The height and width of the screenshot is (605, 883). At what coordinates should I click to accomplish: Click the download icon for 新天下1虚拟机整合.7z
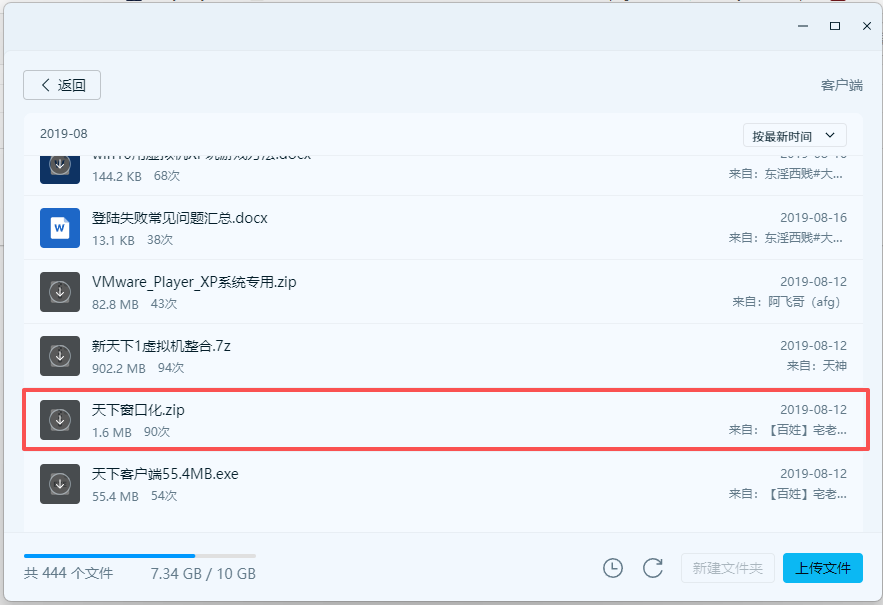click(60, 356)
